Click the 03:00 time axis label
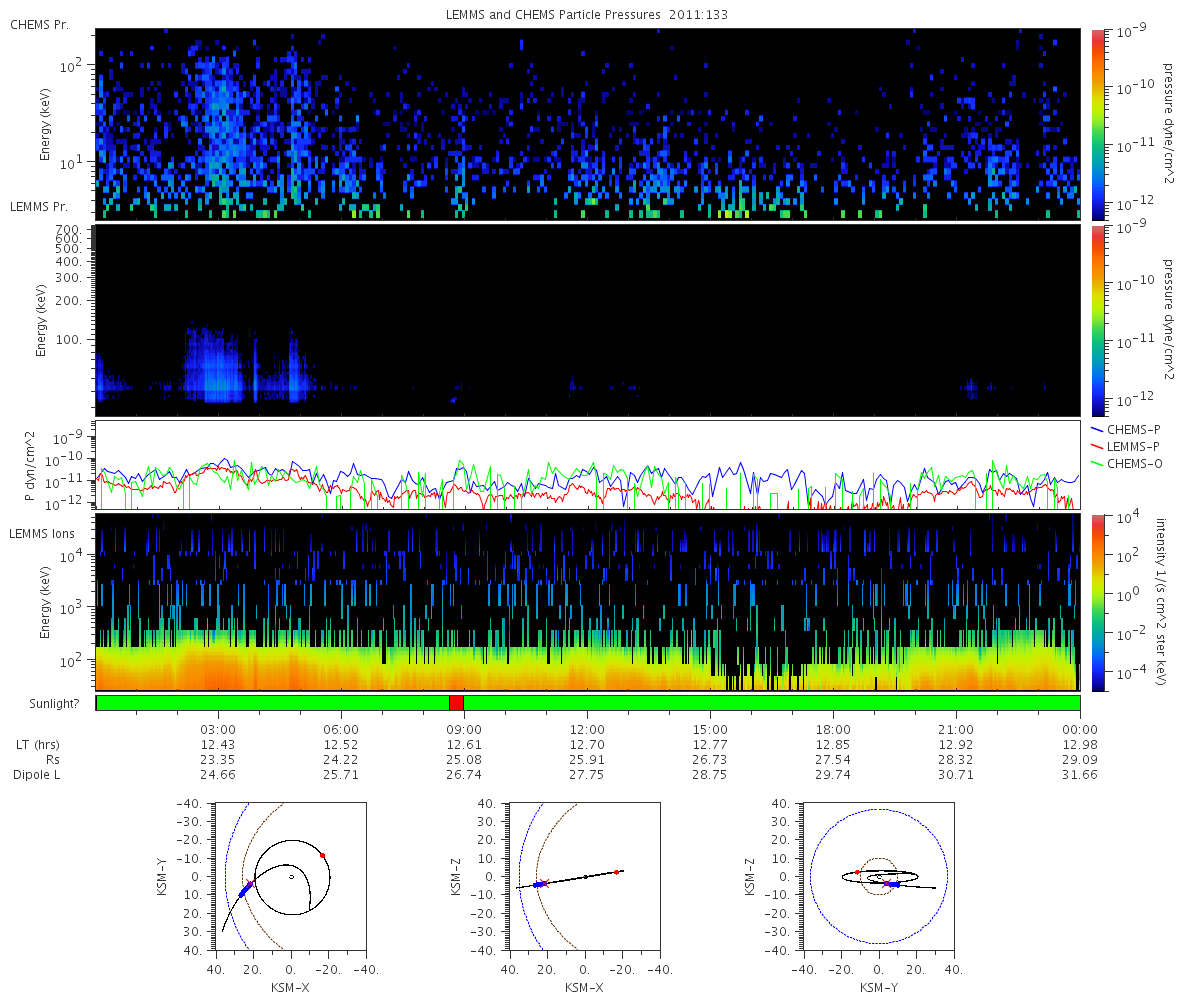The width and height of the screenshot is (1200, 1000). pos(218,729)
